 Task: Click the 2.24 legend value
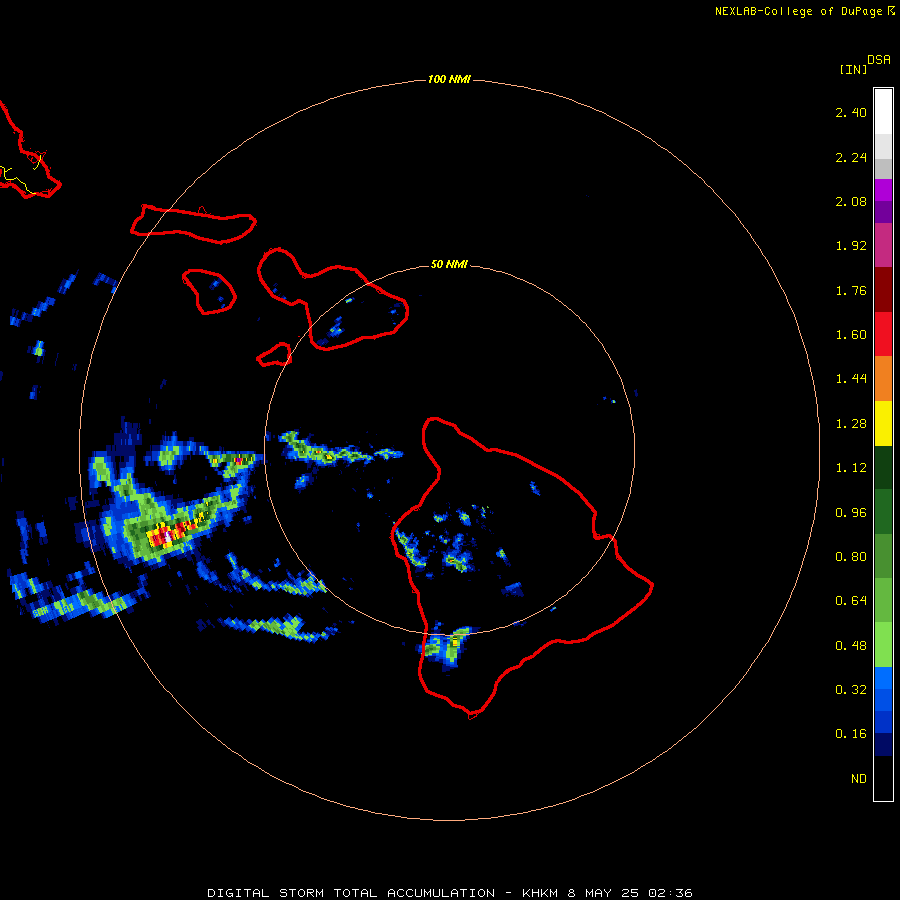[x=851, y=157]
